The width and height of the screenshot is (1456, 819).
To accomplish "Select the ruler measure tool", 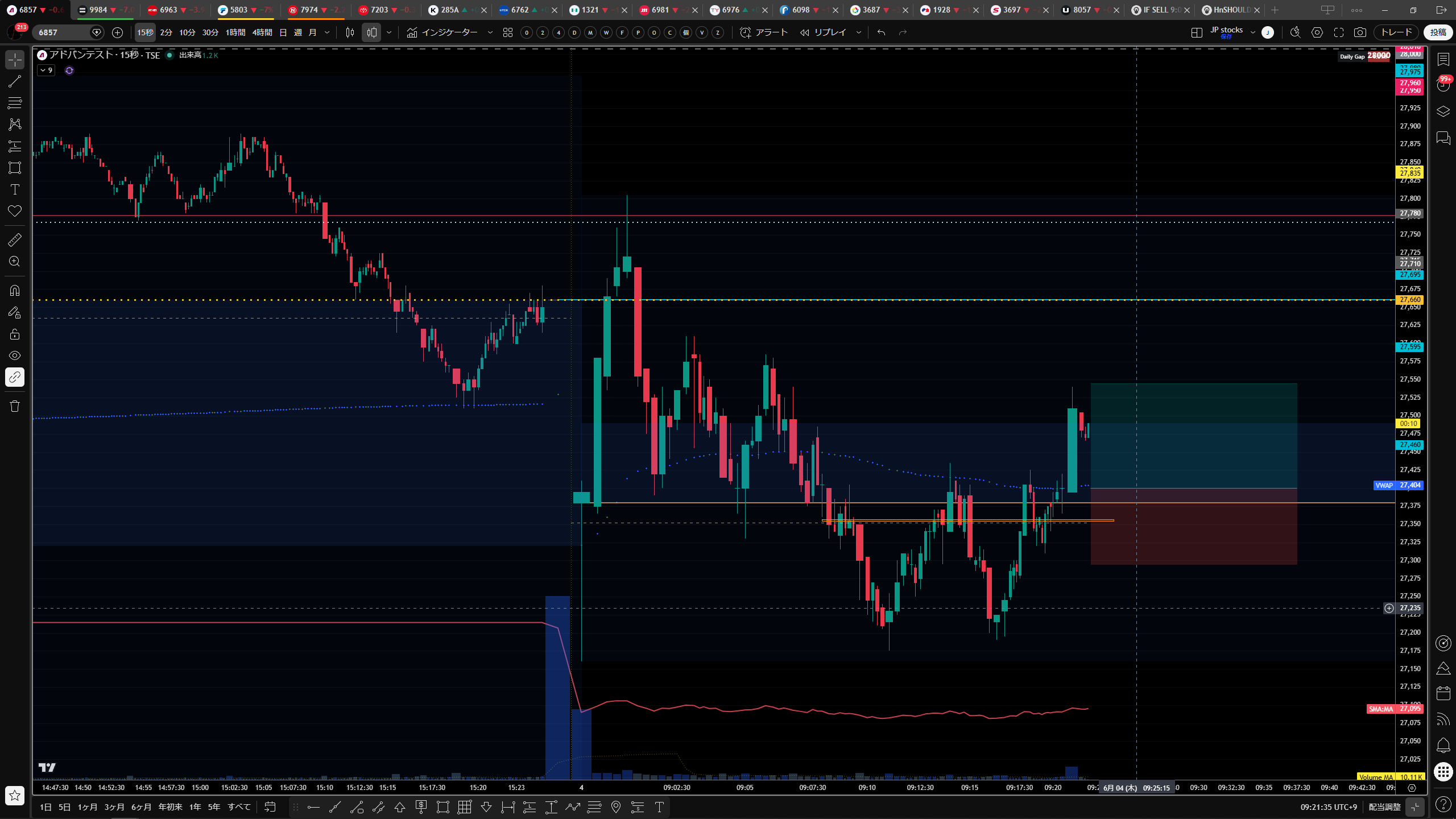I will click(15, 239).
